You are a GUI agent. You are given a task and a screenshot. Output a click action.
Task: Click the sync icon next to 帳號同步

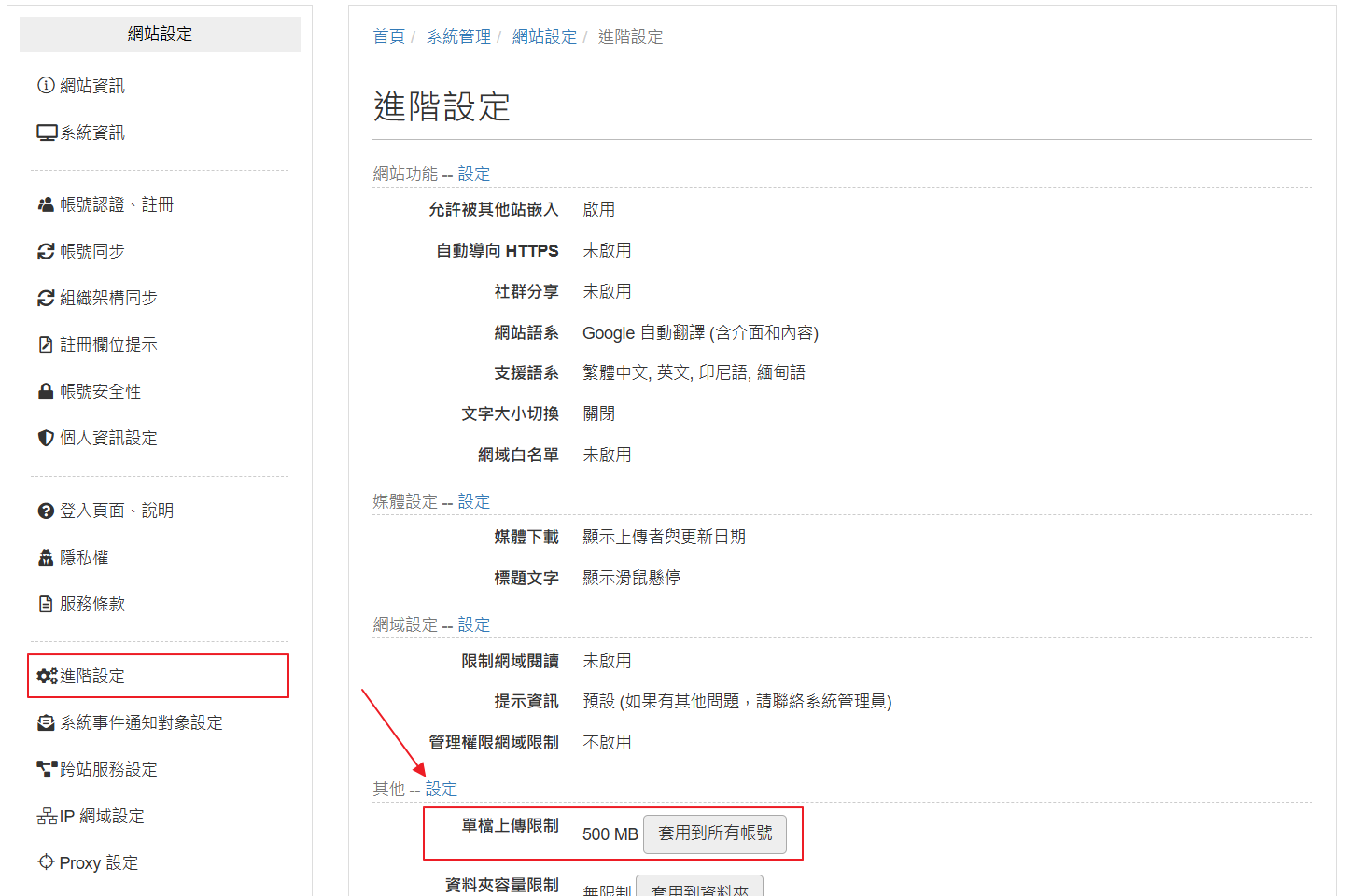point(46,251)
